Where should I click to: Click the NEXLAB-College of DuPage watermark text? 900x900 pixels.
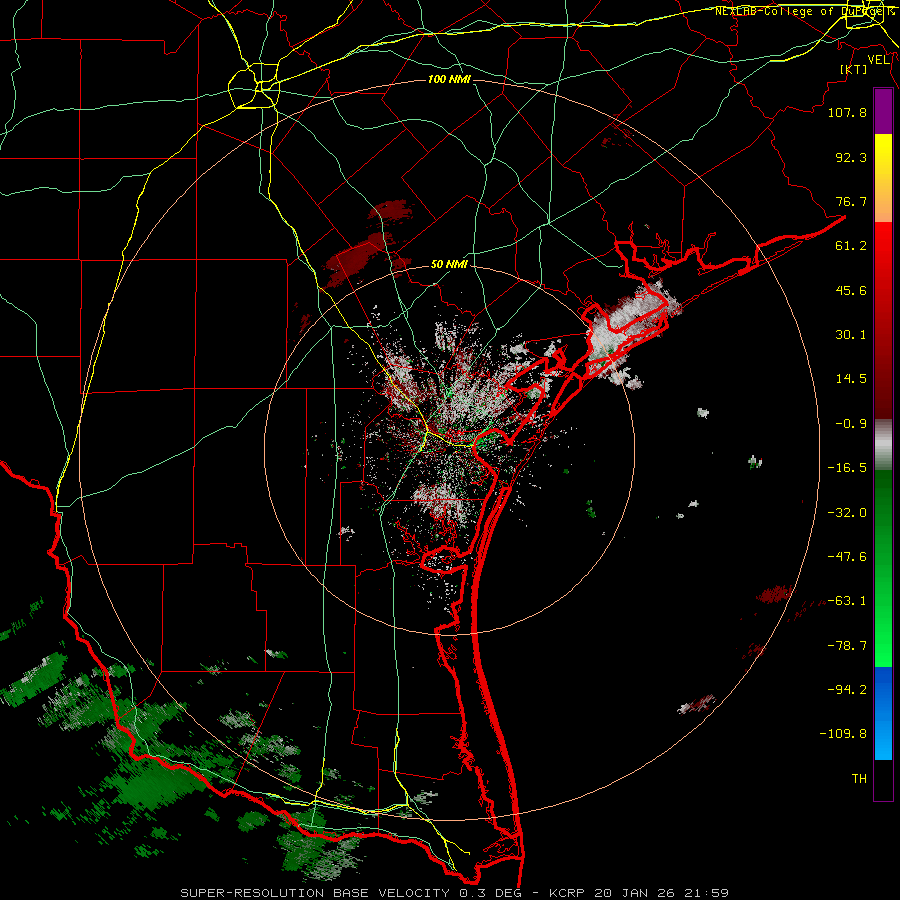coord(804,11)
